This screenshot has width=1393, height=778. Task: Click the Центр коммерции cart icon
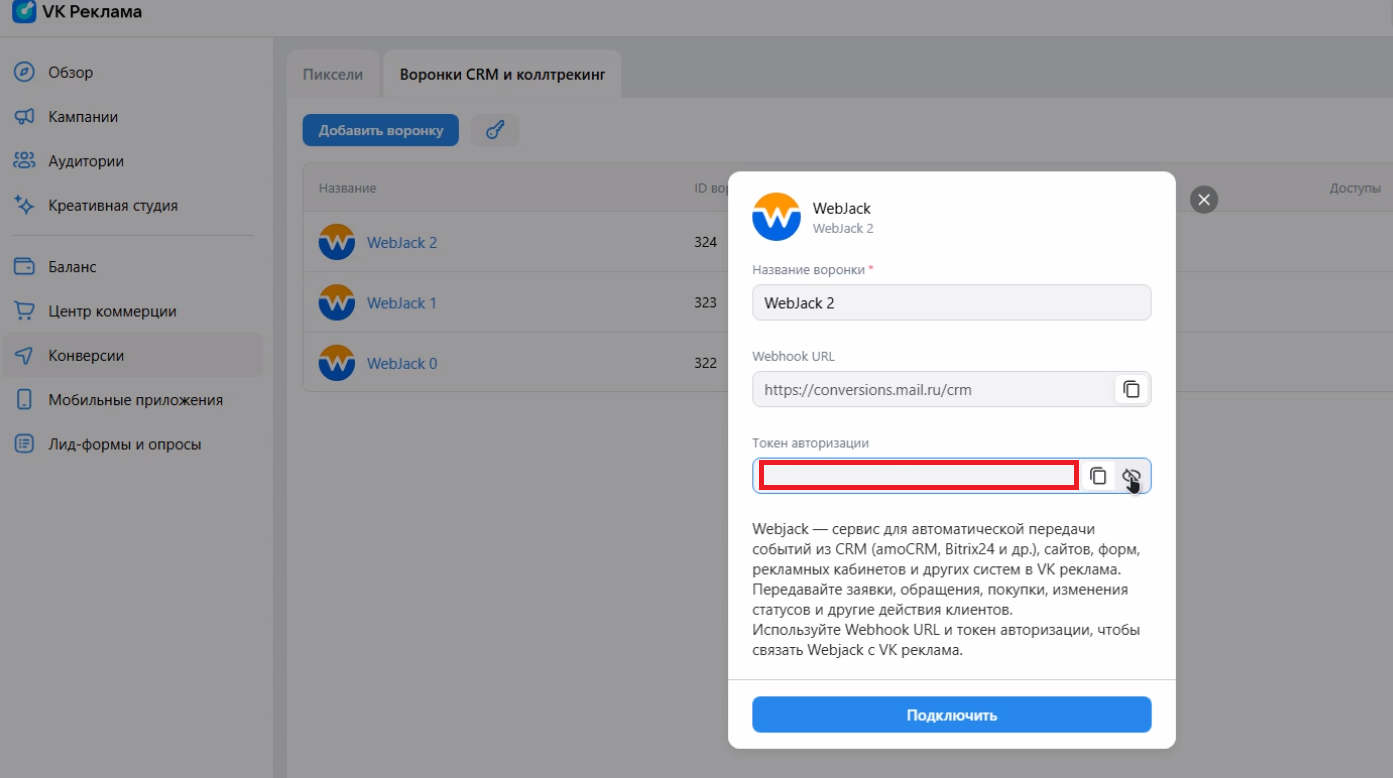(x=24, y=311)
